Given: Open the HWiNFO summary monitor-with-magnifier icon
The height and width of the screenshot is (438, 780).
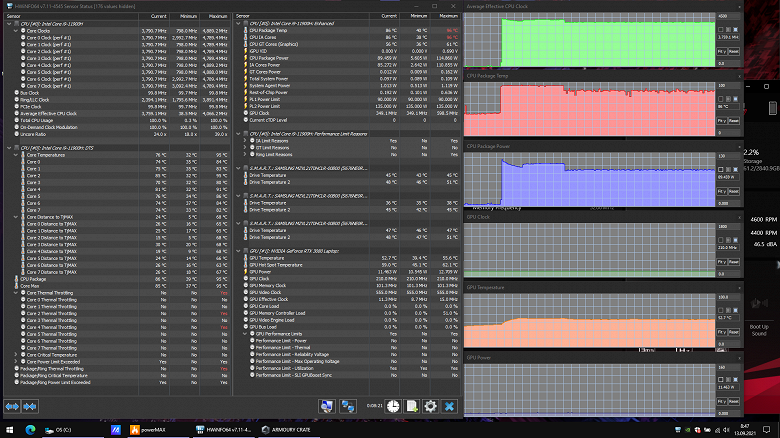Looking at the screenshot, I should point(327,406).
